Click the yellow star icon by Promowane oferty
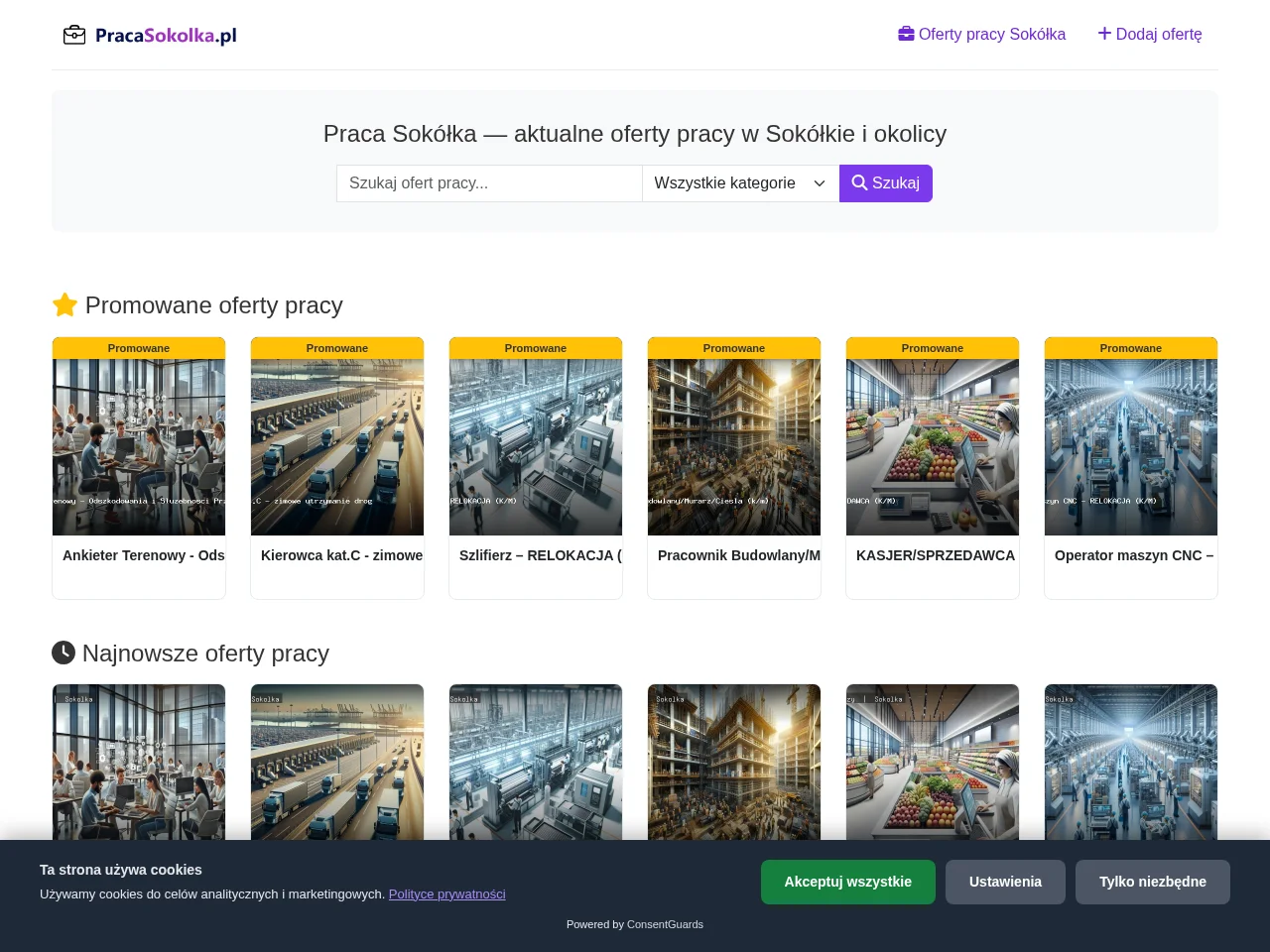Image resolution: width=1270 pixels, height=952 pixels. [x=64, y=304]
